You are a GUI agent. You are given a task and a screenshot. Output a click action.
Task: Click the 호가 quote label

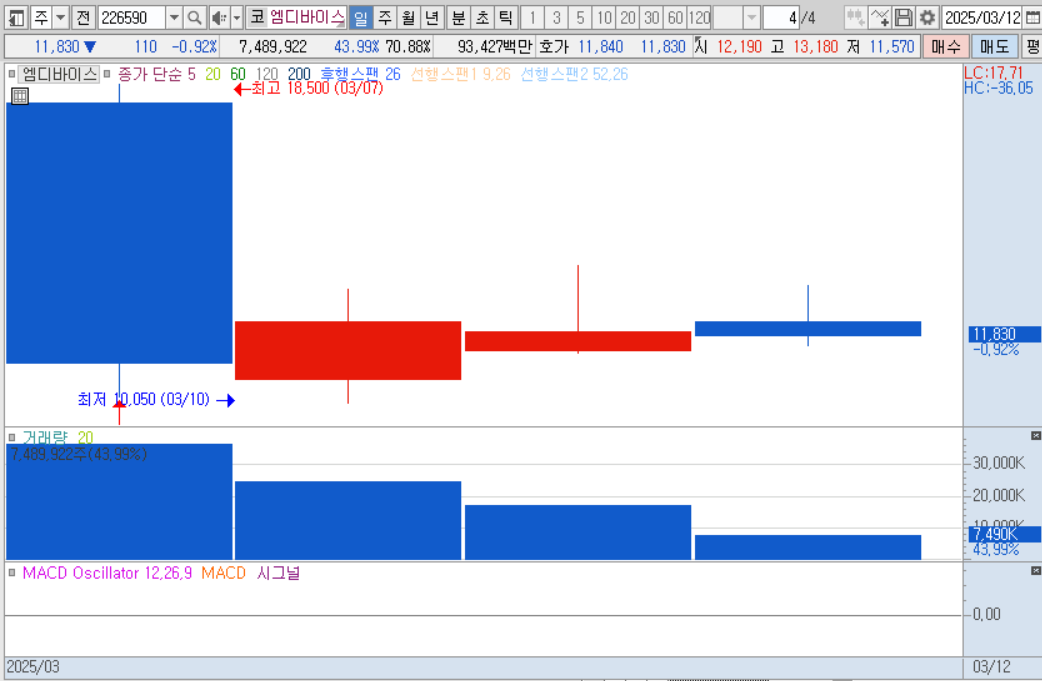click(553, 47)
